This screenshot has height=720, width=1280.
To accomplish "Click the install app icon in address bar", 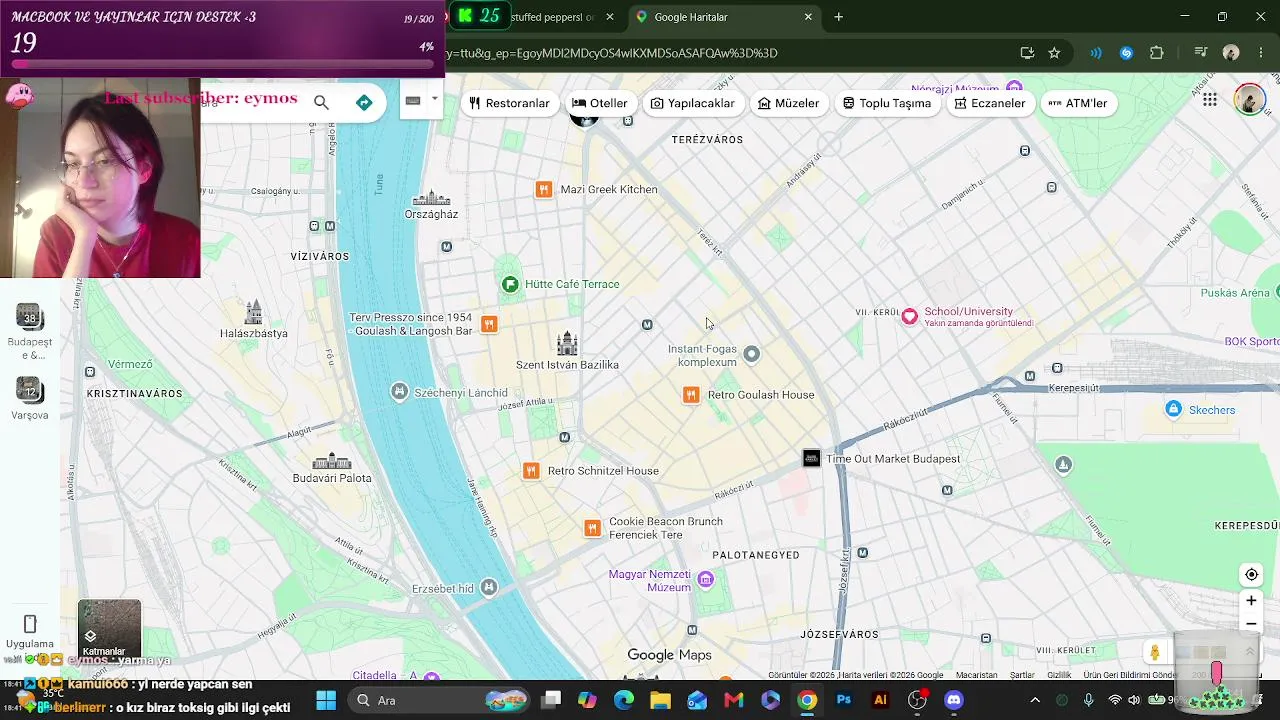I will (1027, 53).
